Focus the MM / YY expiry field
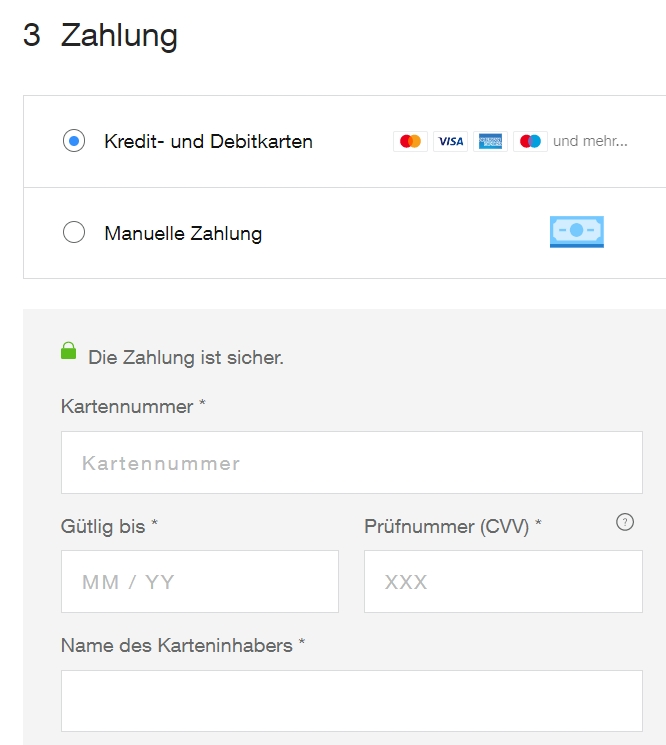 (x=200, y=582)
